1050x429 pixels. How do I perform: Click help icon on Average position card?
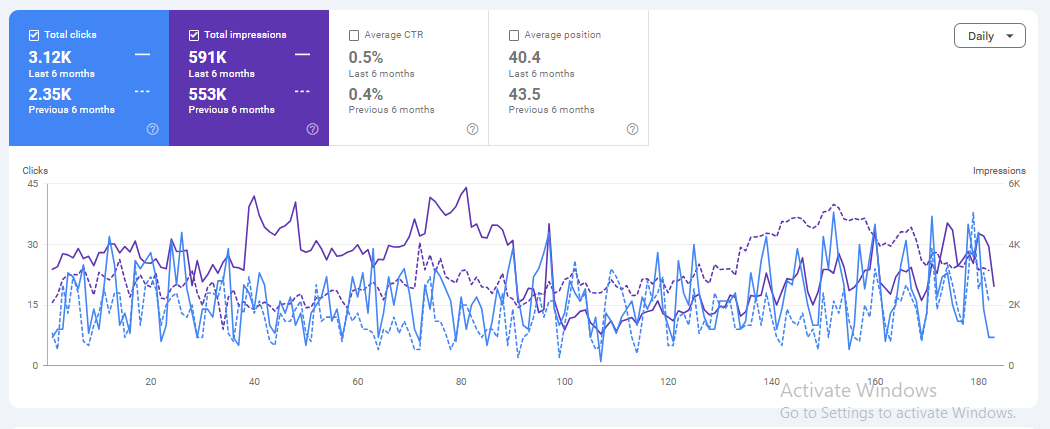click(632, 129)
